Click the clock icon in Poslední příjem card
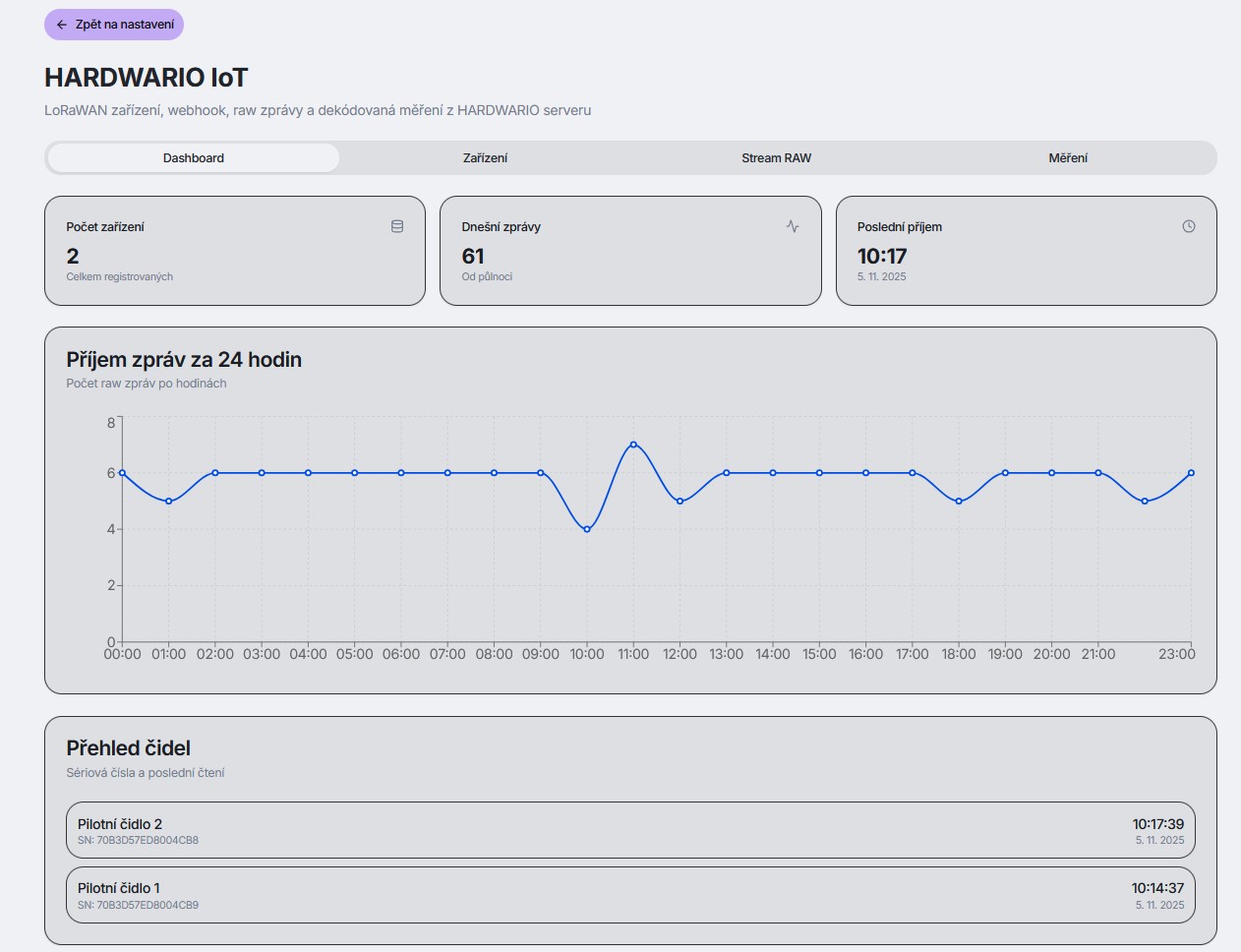The height and width of the screenshot is (952, 1241). pos(1189,226)
